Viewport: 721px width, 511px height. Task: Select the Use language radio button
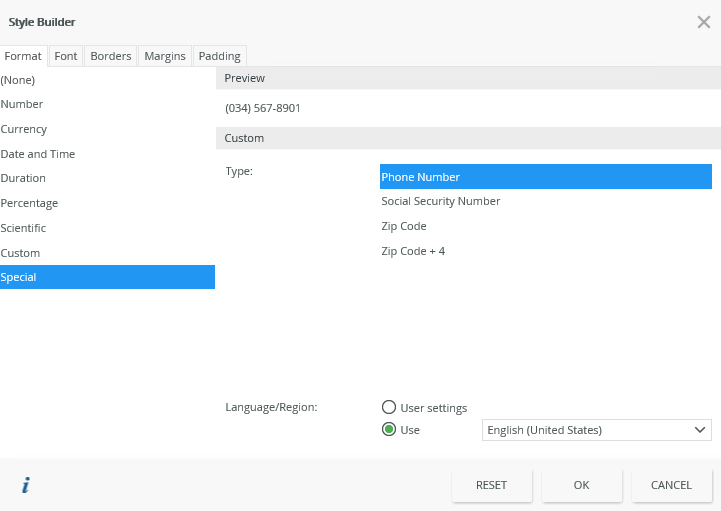[x=389, y=430]
